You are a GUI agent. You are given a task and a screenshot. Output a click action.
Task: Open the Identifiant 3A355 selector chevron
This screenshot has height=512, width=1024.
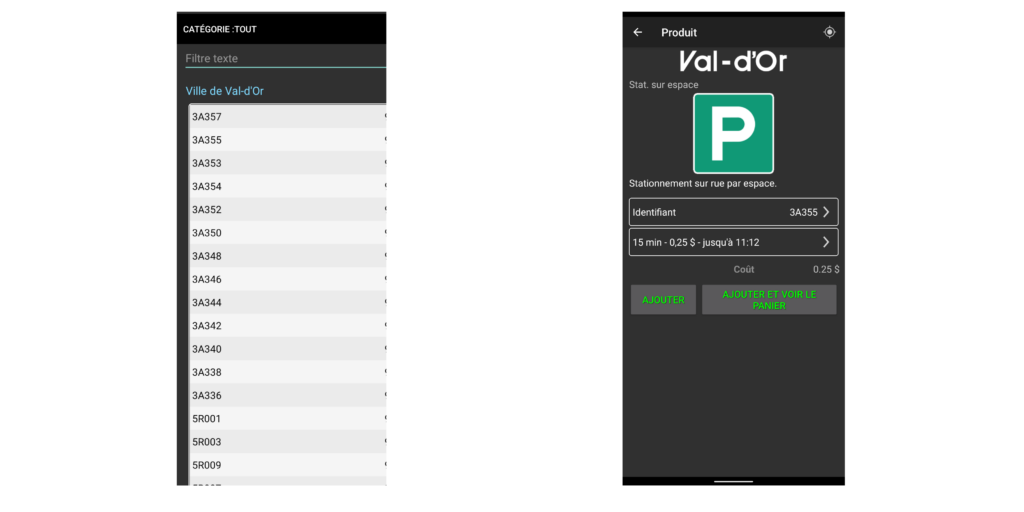pos(825,212)
